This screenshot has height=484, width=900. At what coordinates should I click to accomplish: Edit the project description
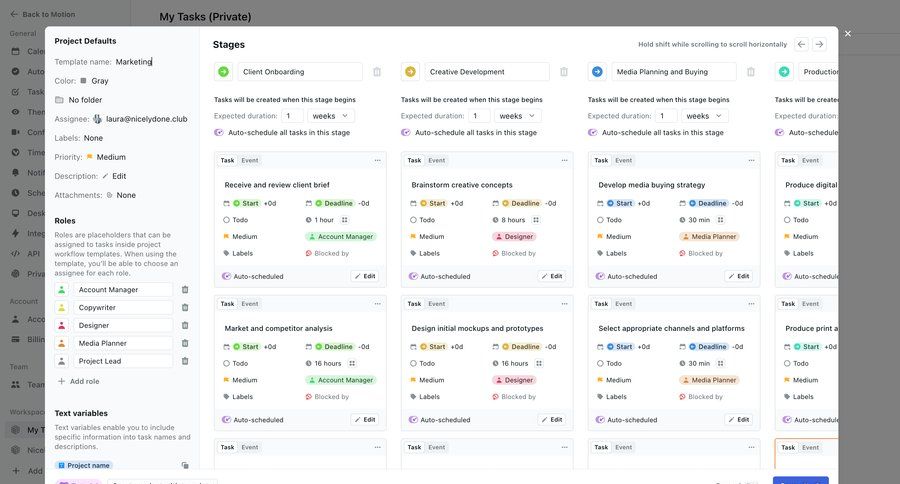114,176
